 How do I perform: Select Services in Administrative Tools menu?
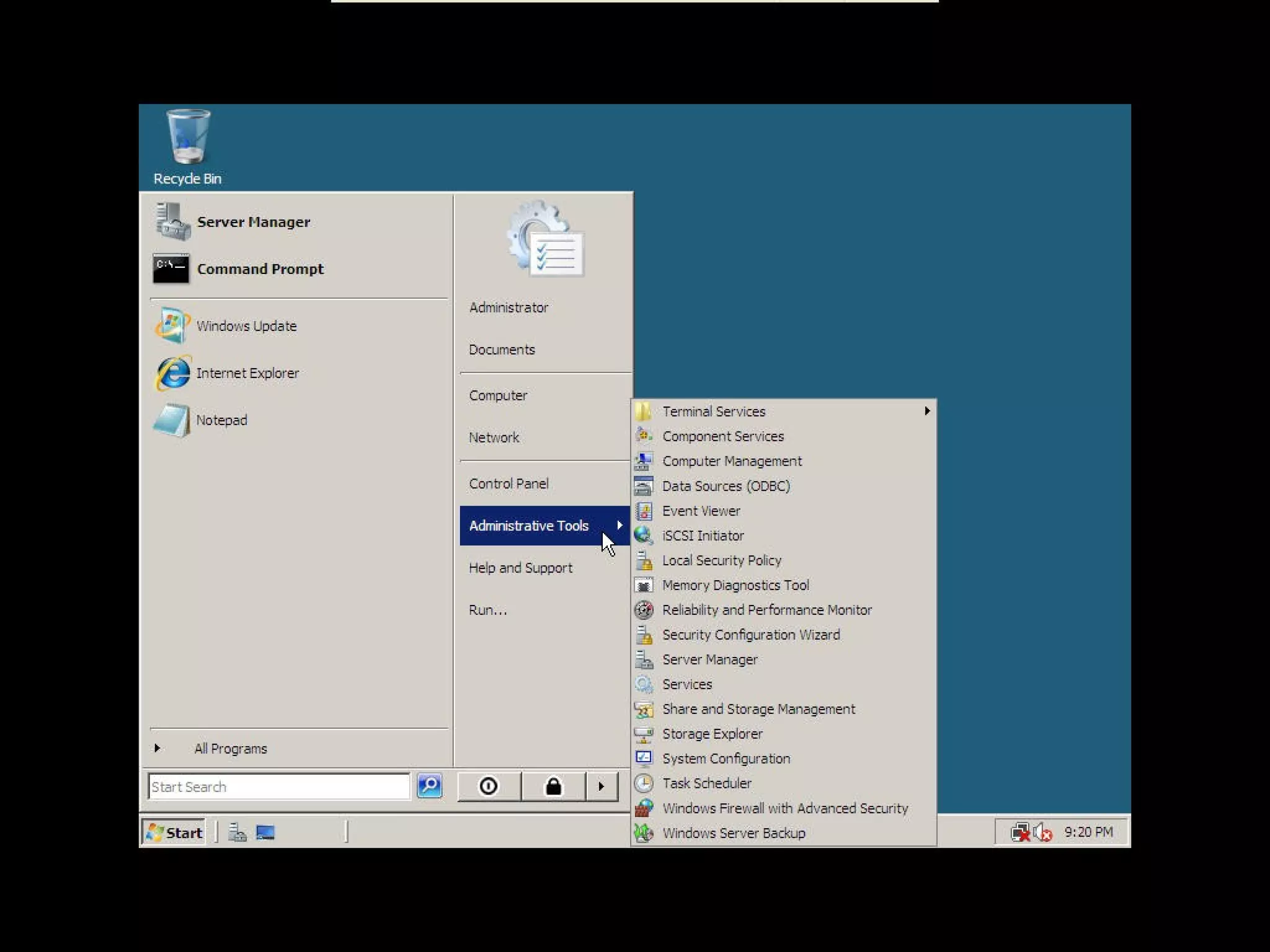pyautogui.click(x=686, y=684)
